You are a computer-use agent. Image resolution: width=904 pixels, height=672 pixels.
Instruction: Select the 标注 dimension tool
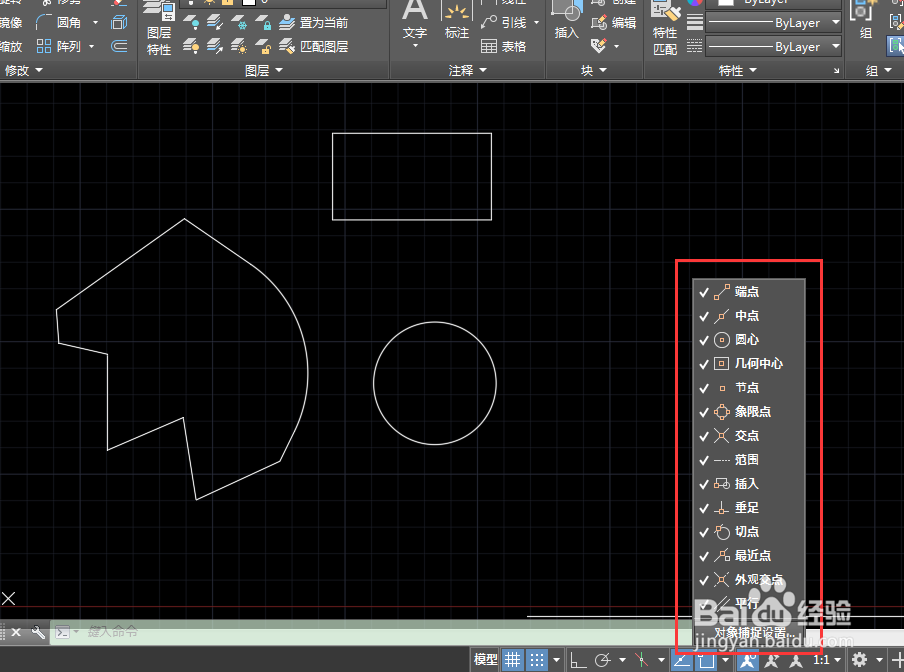click(457, 20)
